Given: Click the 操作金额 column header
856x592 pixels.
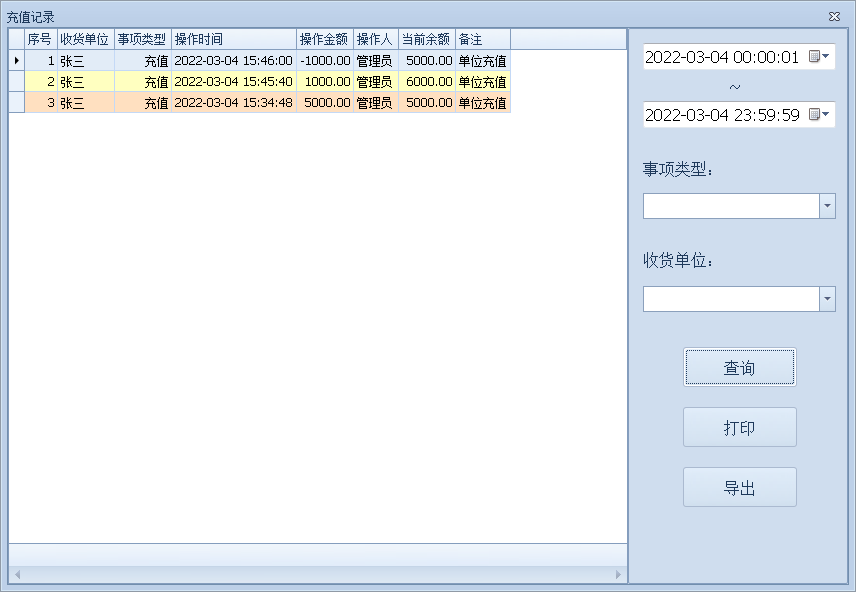Looking at the screenshot, I should pos(324,39).
